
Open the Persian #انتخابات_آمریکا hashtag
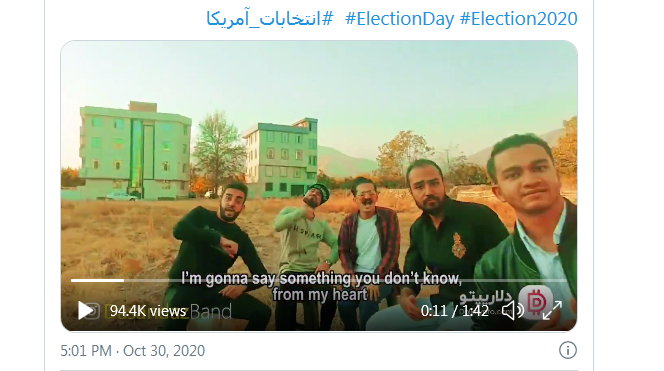click(270, 19)
